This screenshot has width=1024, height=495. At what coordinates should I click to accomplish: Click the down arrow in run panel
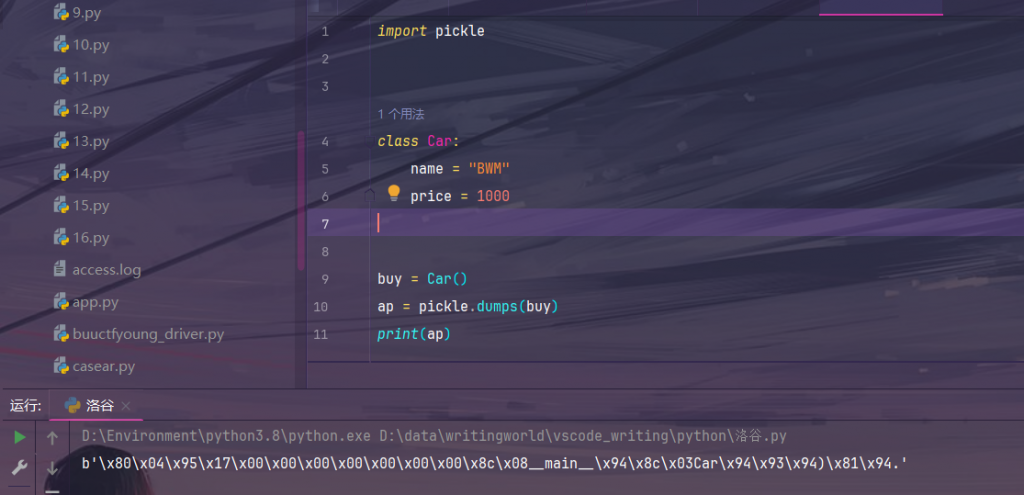click(53, 468)
